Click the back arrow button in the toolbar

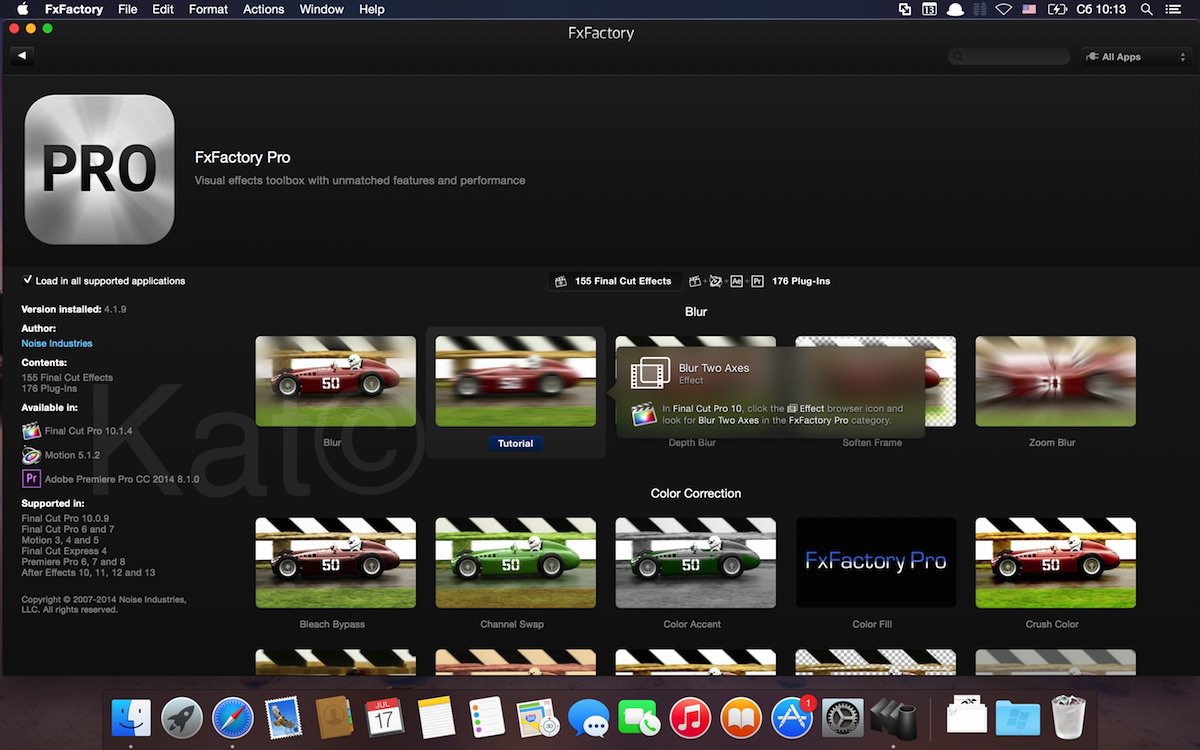tap(21, 56)
